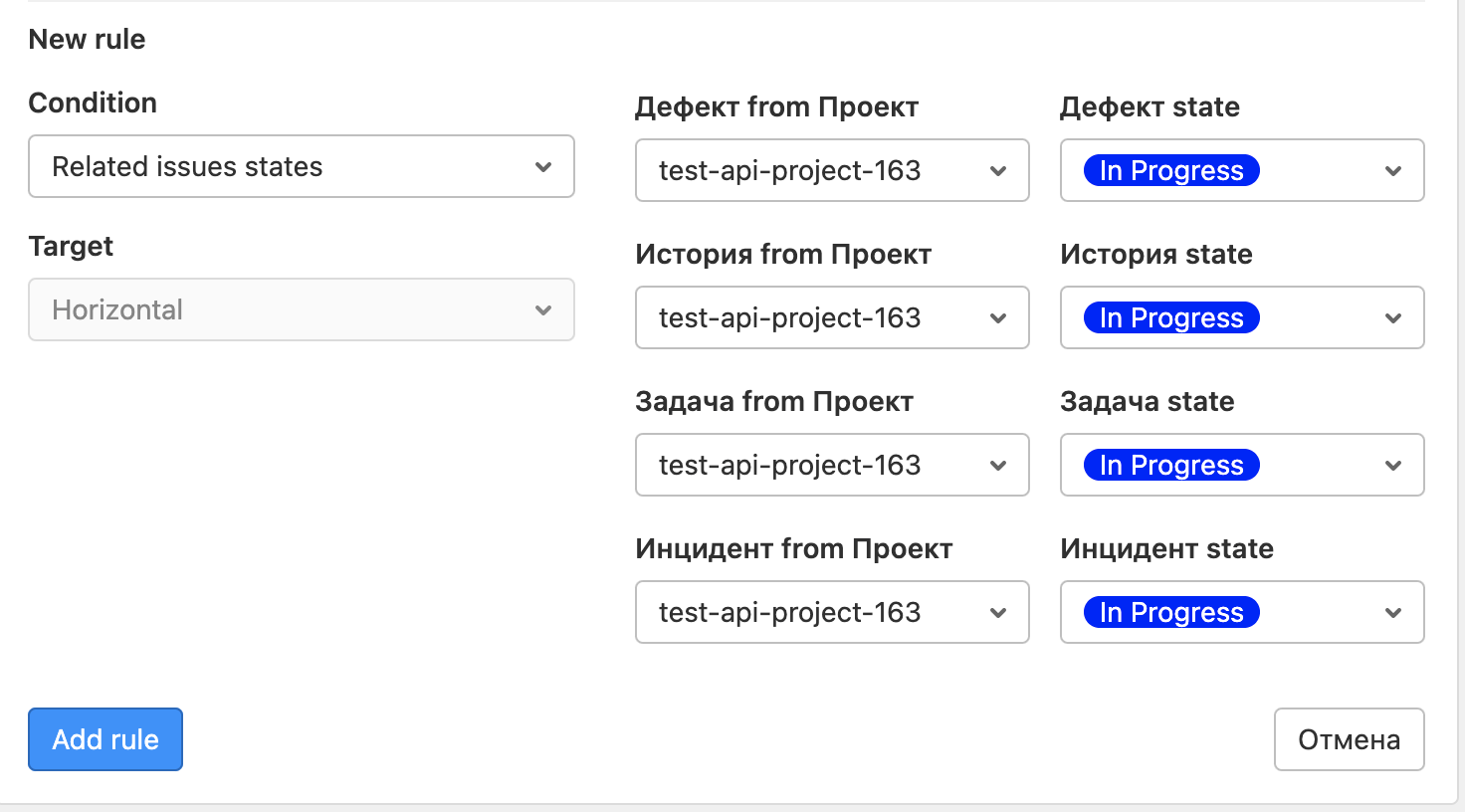
Task: Open the История from Проект project dropdown
Action: tap(831, 317)
